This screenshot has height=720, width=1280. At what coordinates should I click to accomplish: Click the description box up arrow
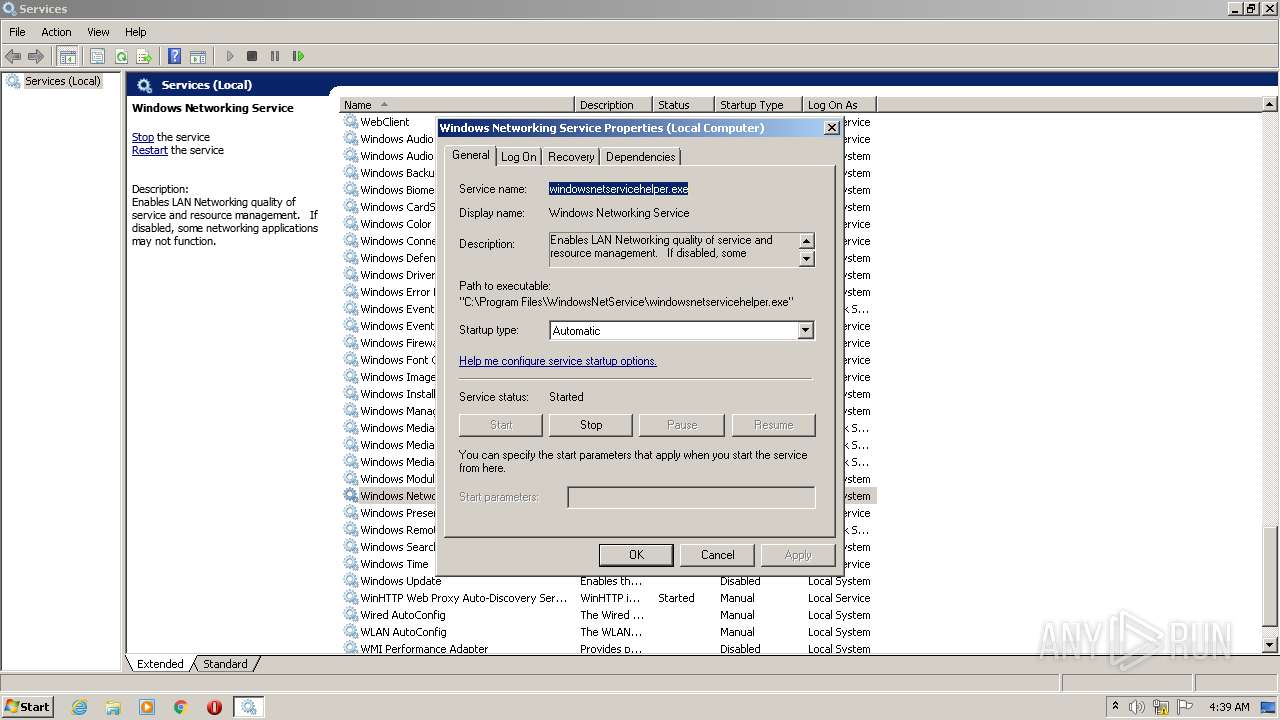pyautogui.click(x=806, y=241)
